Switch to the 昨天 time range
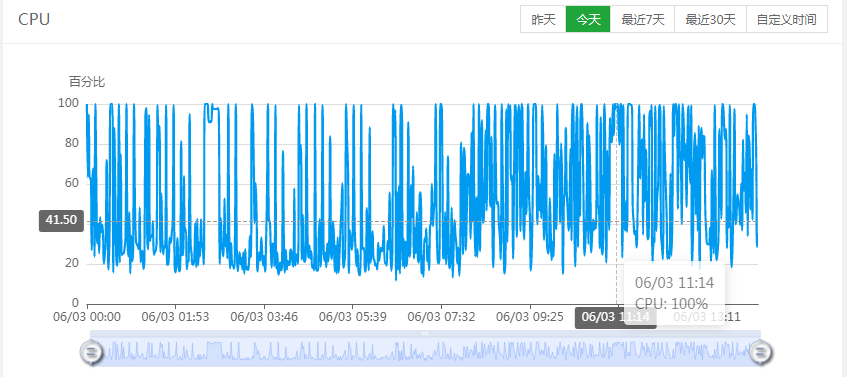 (x=543, y=19)
